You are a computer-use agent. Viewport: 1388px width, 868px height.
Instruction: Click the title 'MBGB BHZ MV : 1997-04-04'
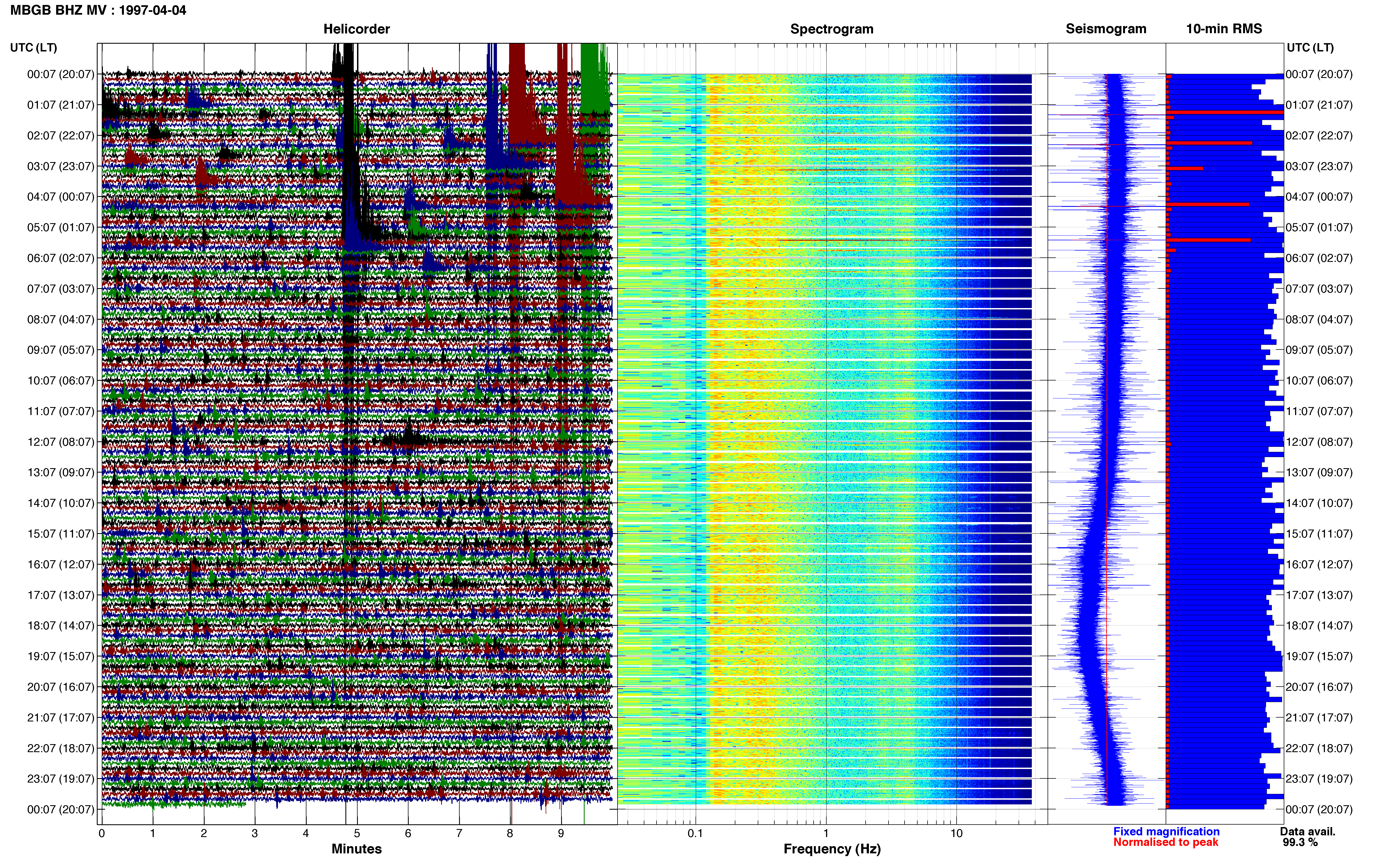[x=98, y=10]
